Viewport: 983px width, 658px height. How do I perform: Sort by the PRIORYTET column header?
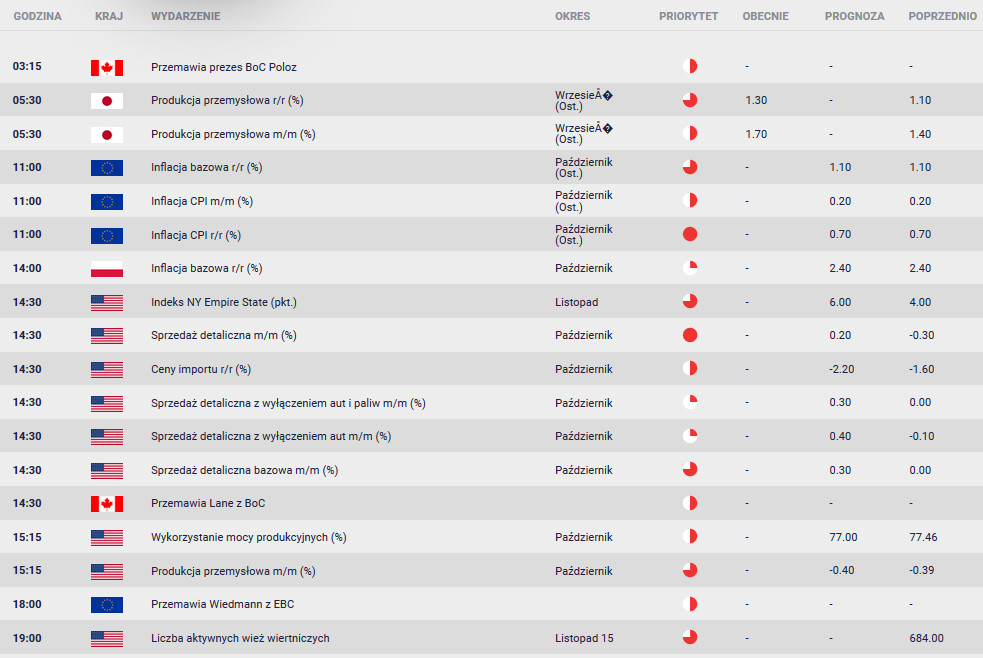[x=688, y=16]
